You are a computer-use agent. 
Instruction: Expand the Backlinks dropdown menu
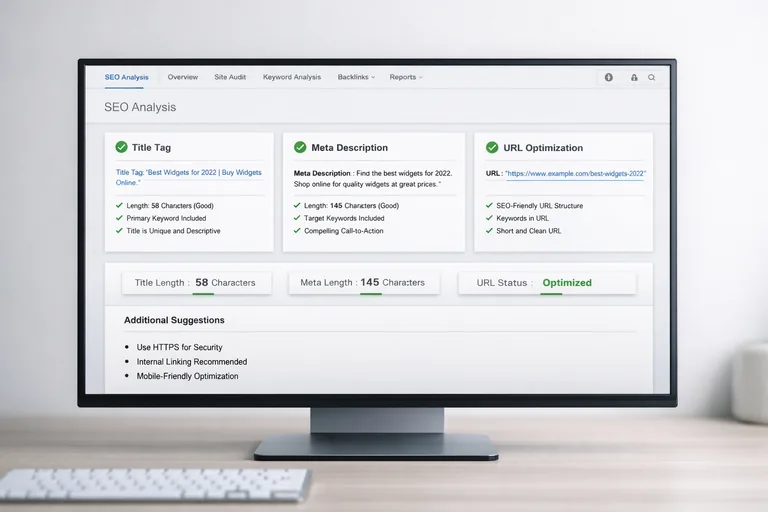click(356, 77)
